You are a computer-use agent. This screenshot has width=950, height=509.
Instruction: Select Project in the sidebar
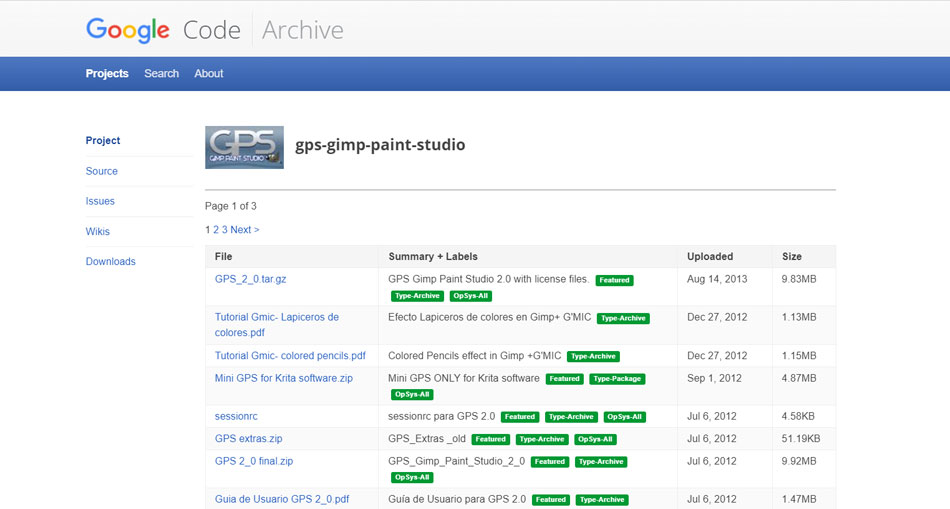pos(102,141)
